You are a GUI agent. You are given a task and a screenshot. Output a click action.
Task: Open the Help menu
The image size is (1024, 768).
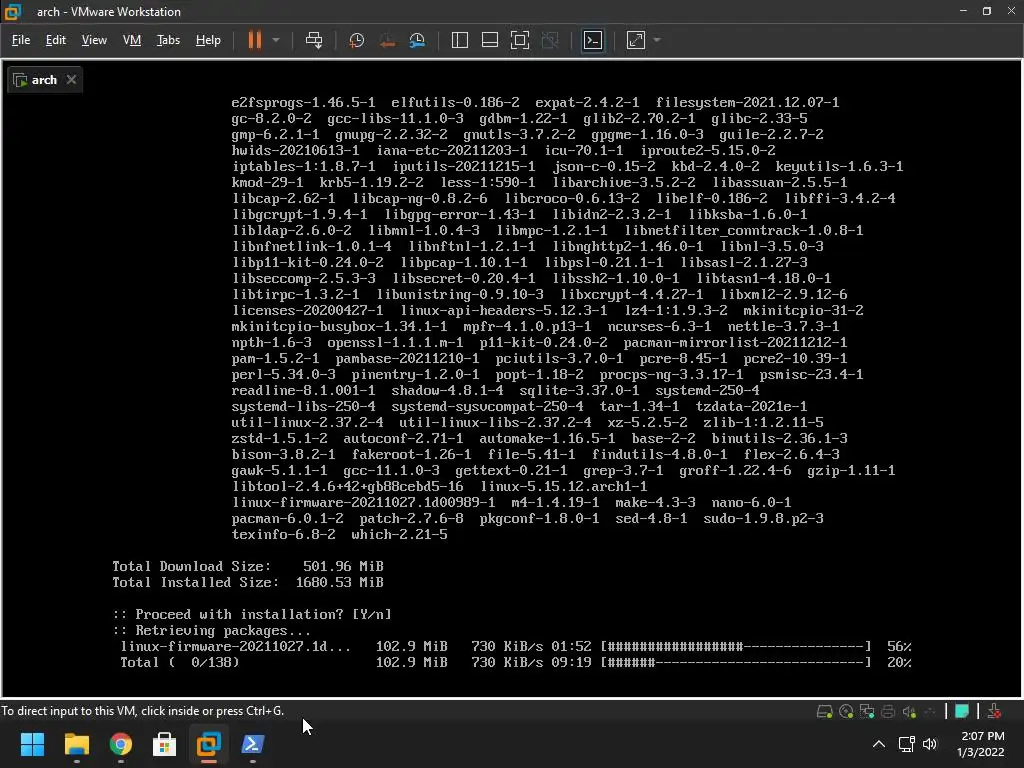[208, 40]
